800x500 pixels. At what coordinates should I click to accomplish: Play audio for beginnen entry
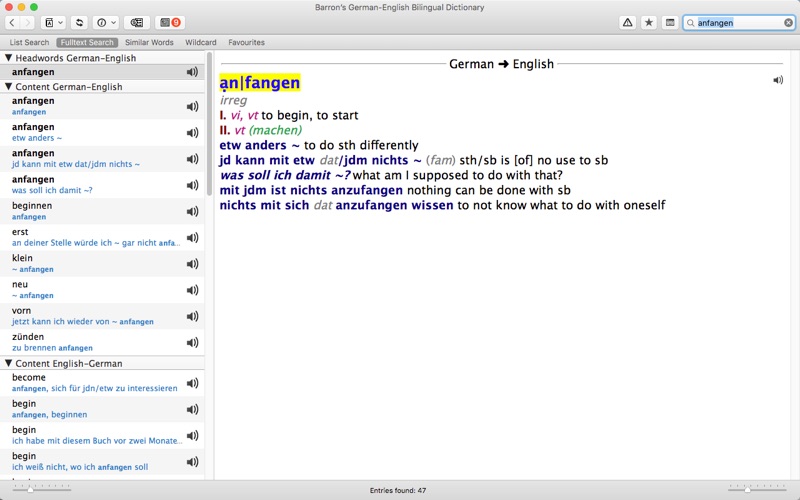pyautogui.click(x=192, y=211)
